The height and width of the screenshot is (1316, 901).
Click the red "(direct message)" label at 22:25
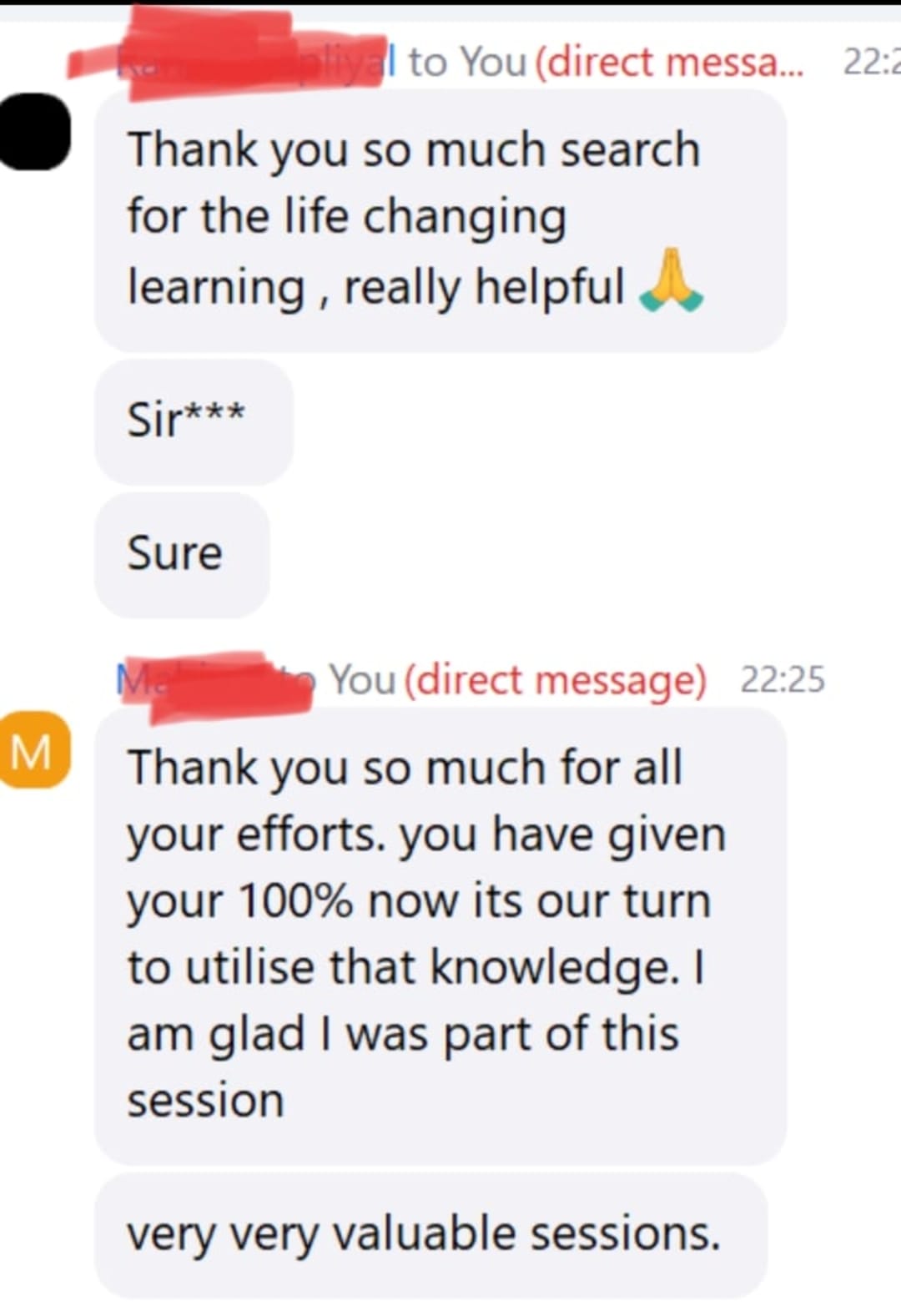point(556,679)
